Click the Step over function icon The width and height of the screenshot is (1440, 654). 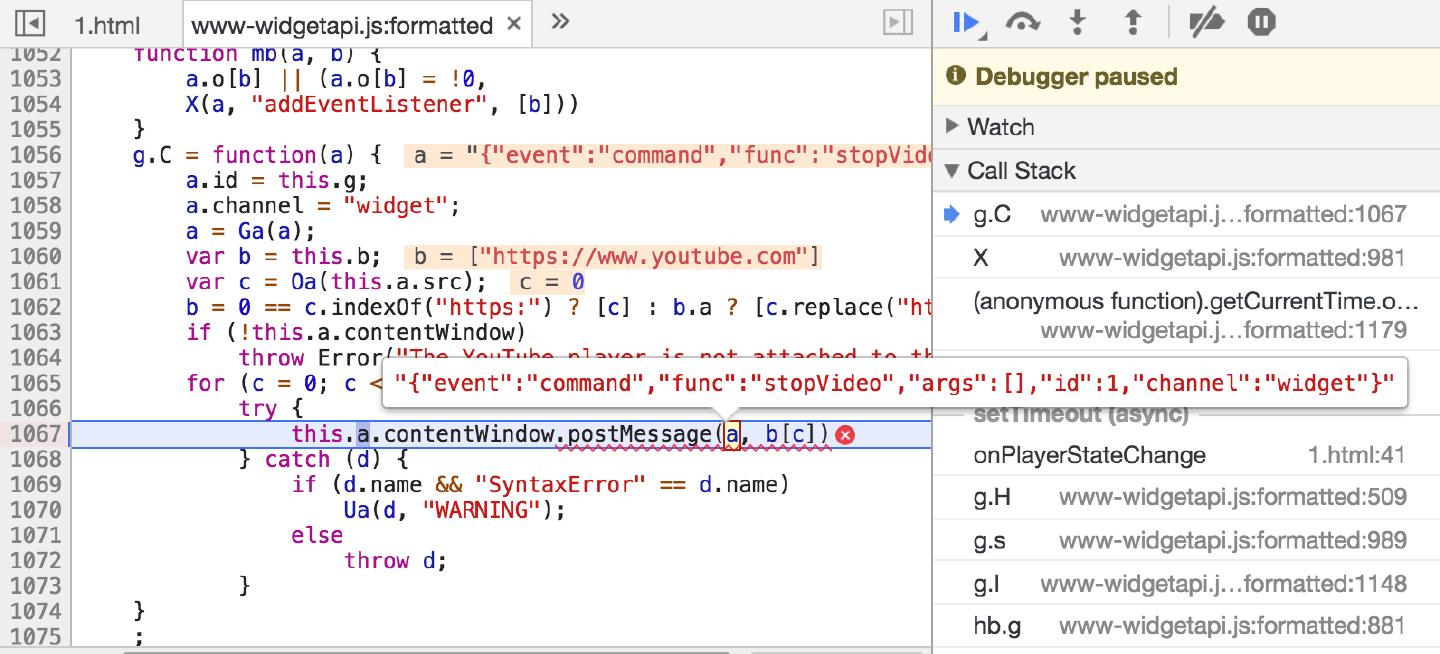1022,22
